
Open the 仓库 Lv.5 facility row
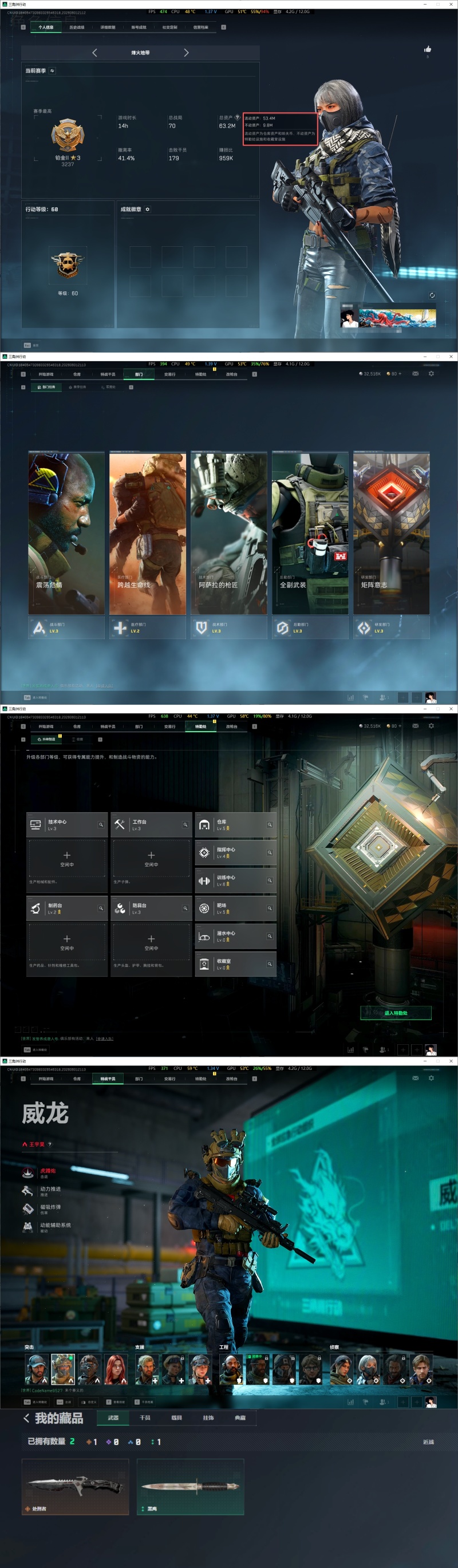click(236, 825)
